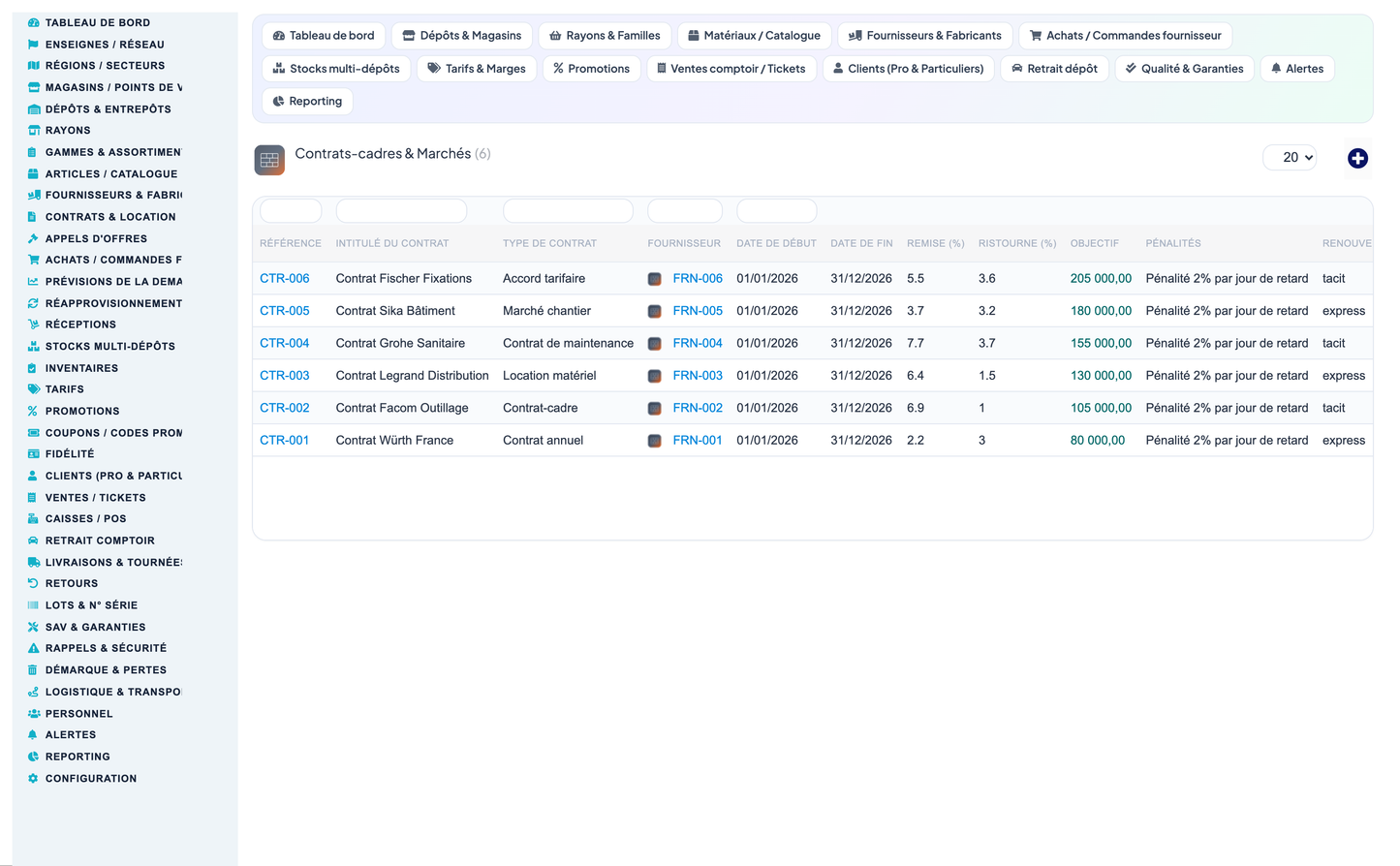The image size is (1400, 866).
Task: Sort by Remise (%) column header
Action: point(935,243)
